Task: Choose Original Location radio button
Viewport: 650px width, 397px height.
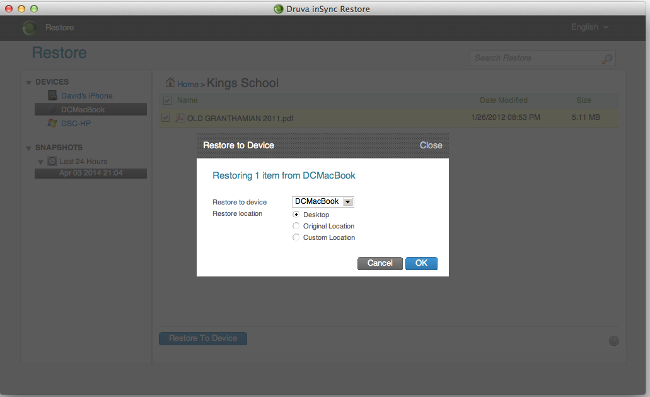Action: coord(296,226)
